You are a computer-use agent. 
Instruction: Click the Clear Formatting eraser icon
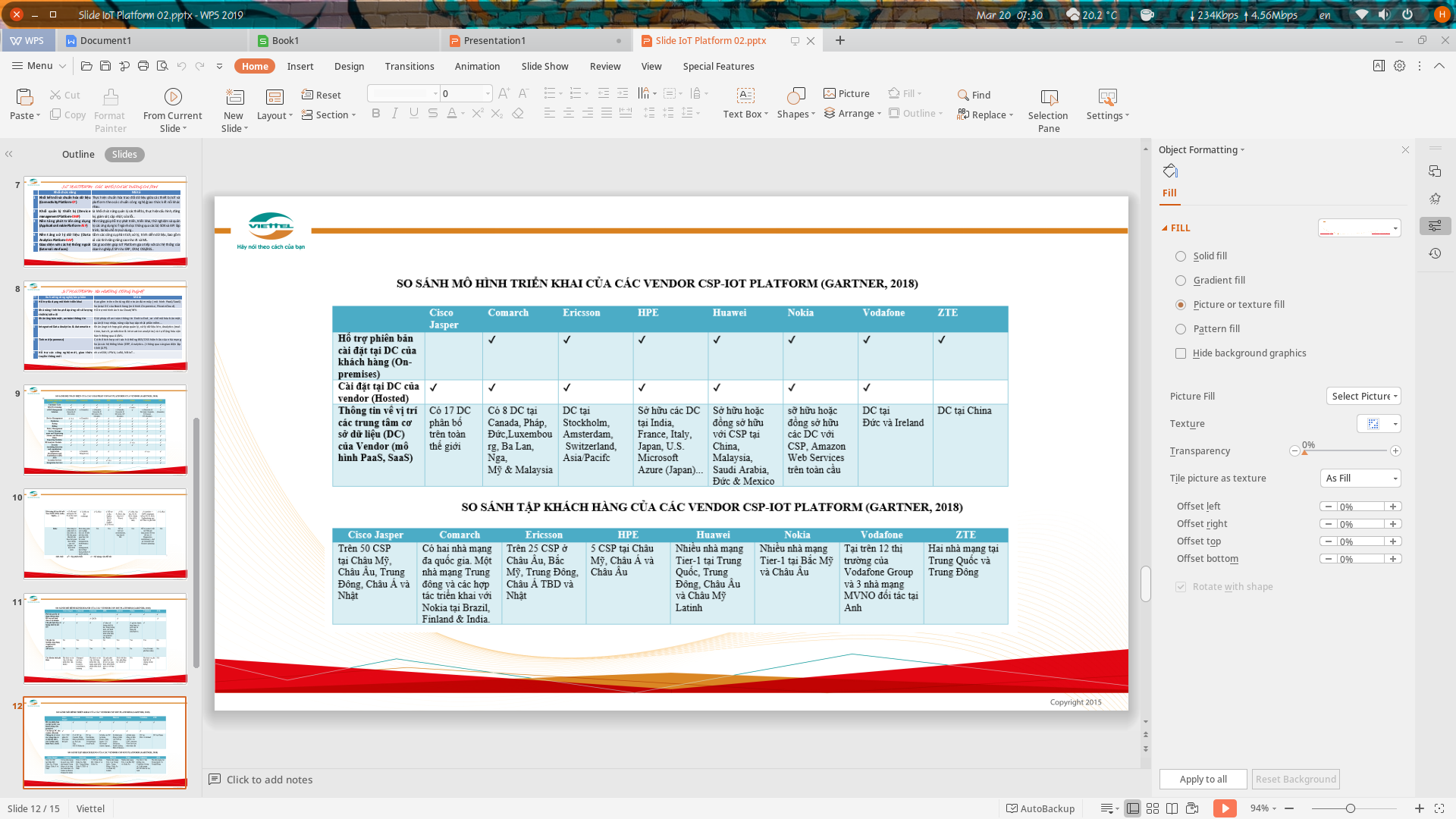(518, 113)
